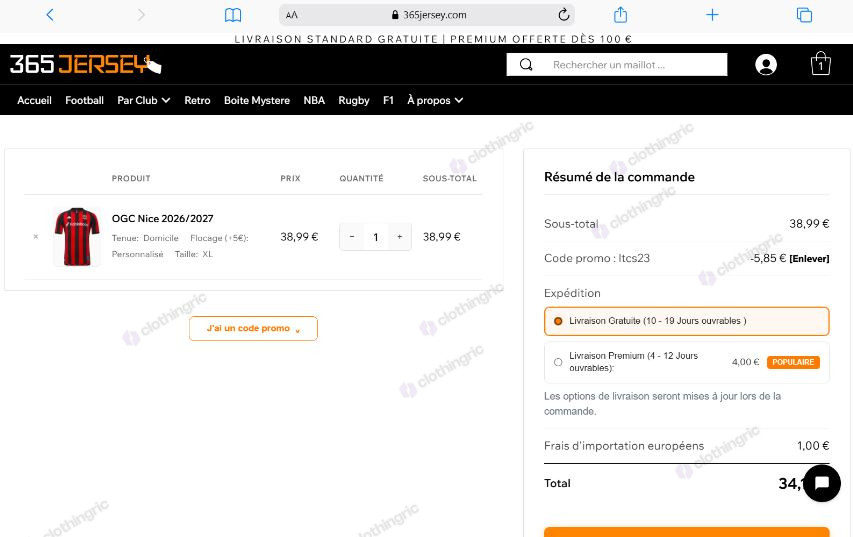Click the search magnifier icon
853x537 pixels.
(x=526, y=65)
